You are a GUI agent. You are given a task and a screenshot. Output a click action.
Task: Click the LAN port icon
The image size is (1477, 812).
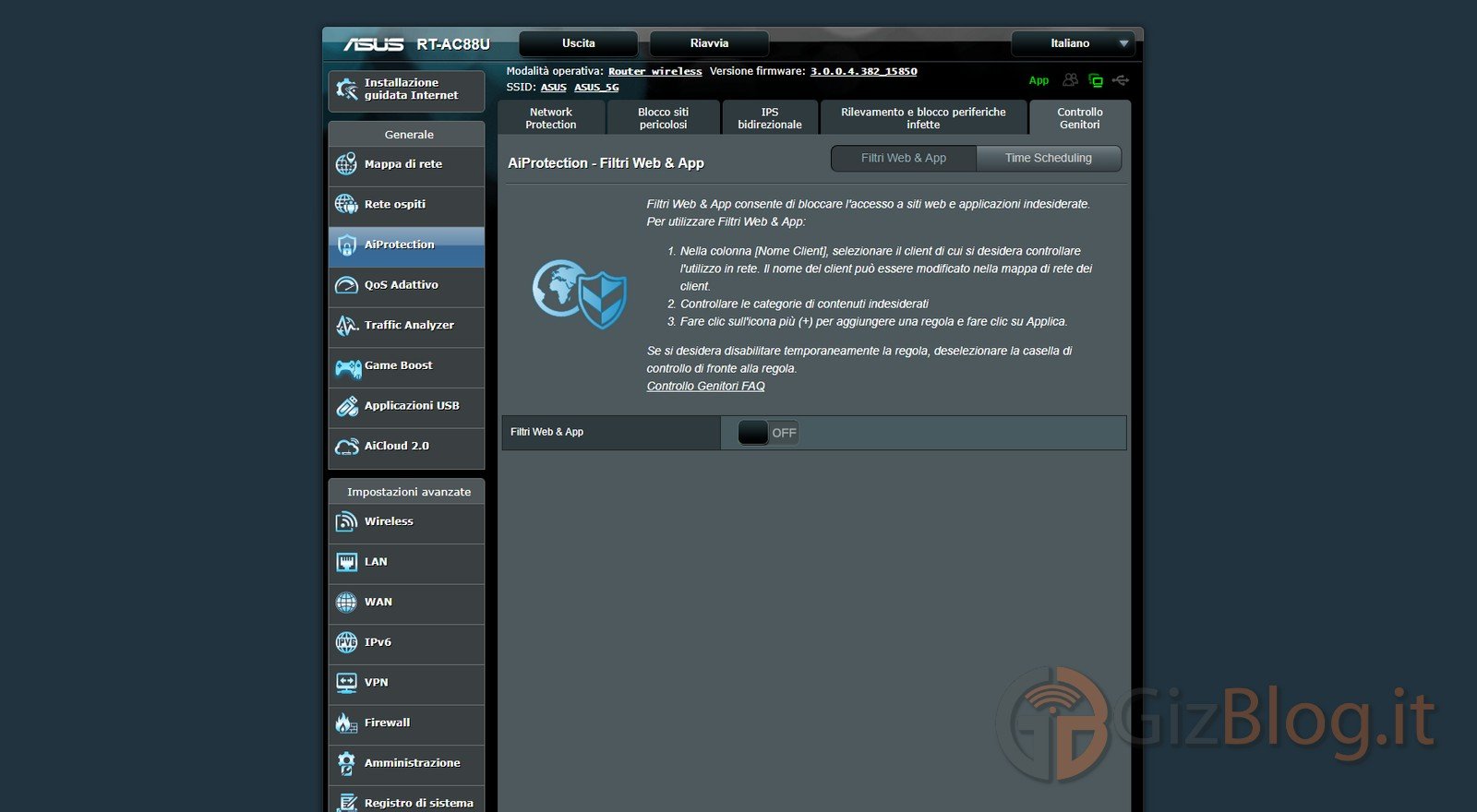[346, 562]
